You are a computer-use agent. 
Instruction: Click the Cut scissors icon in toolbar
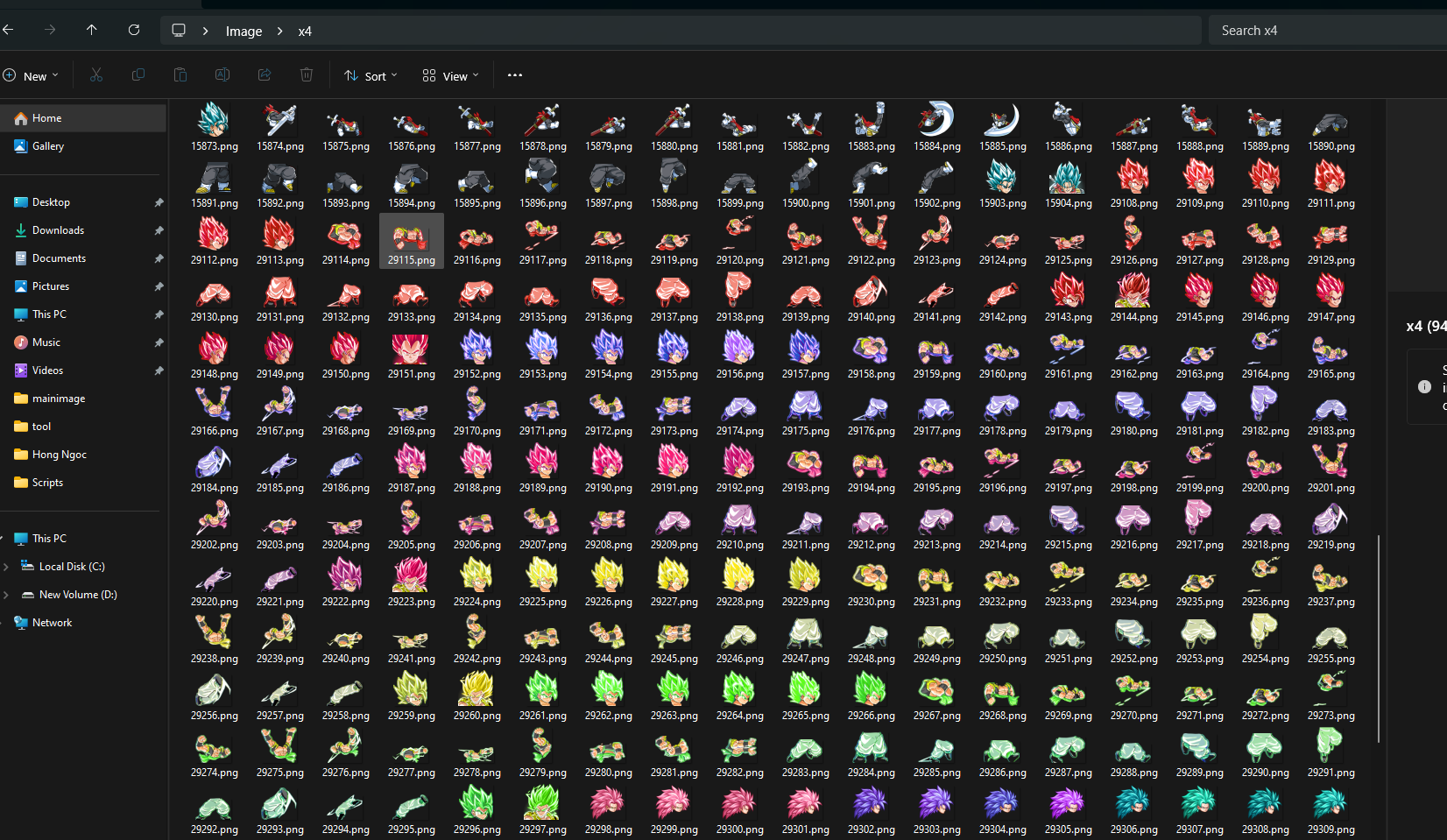tap(96, 75)
